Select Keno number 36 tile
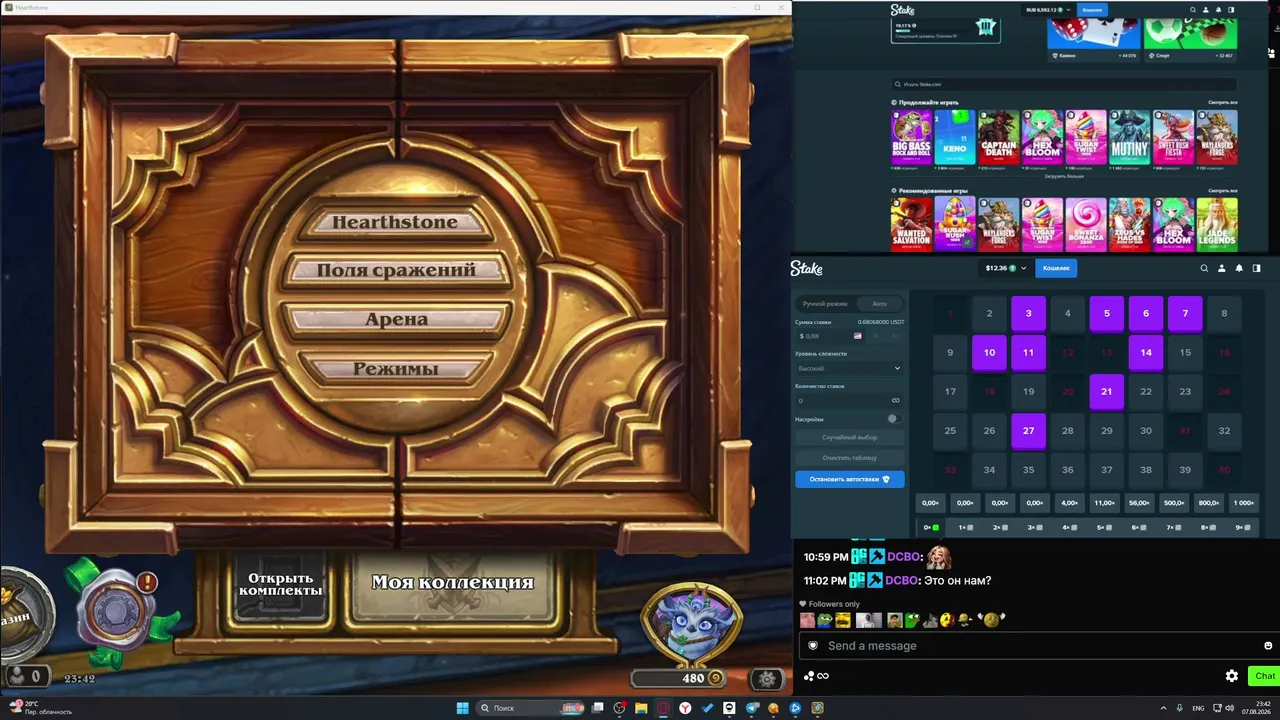The image size is (1280, 720). click(1067, 470)
